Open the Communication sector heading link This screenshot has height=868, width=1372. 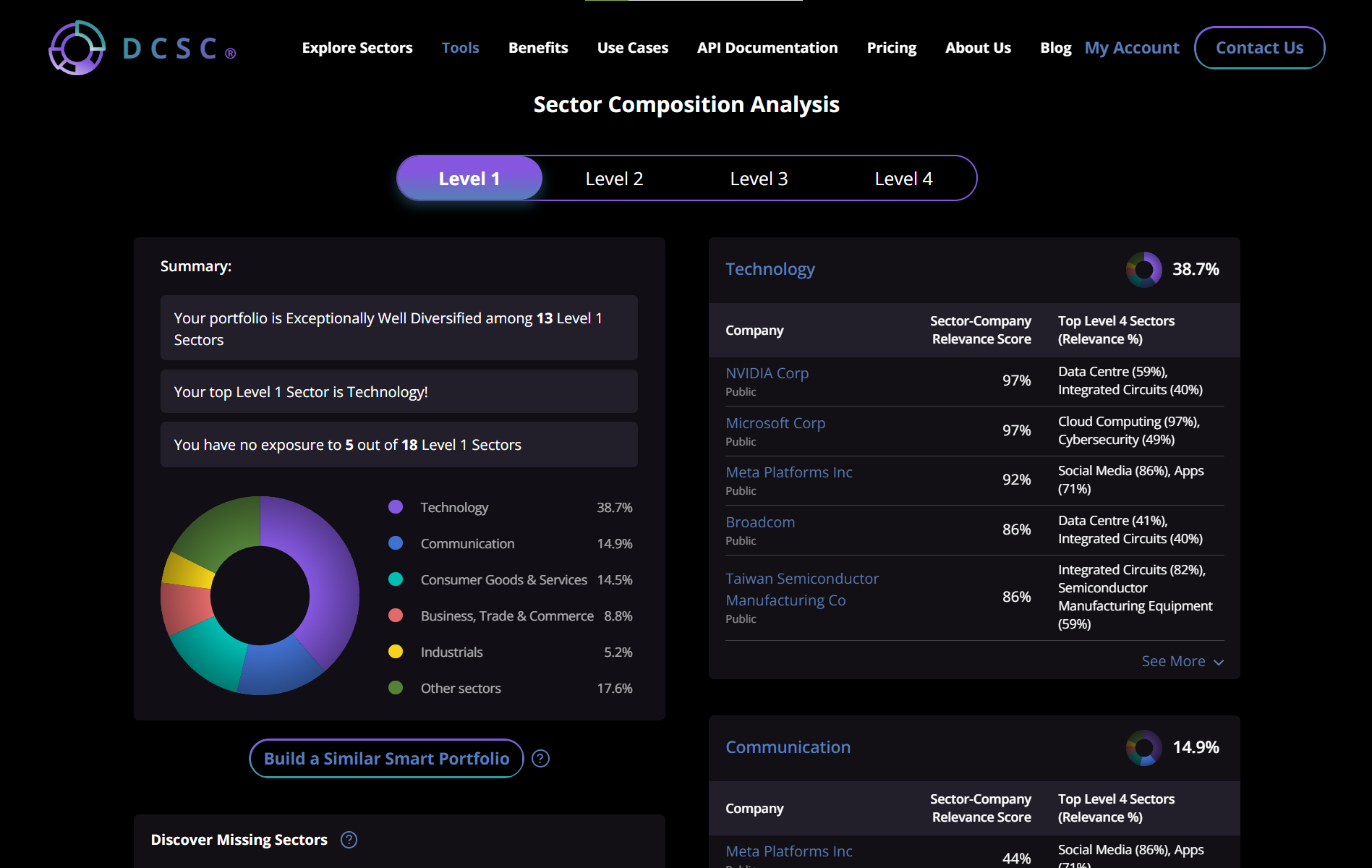click(x=788, y=747)
